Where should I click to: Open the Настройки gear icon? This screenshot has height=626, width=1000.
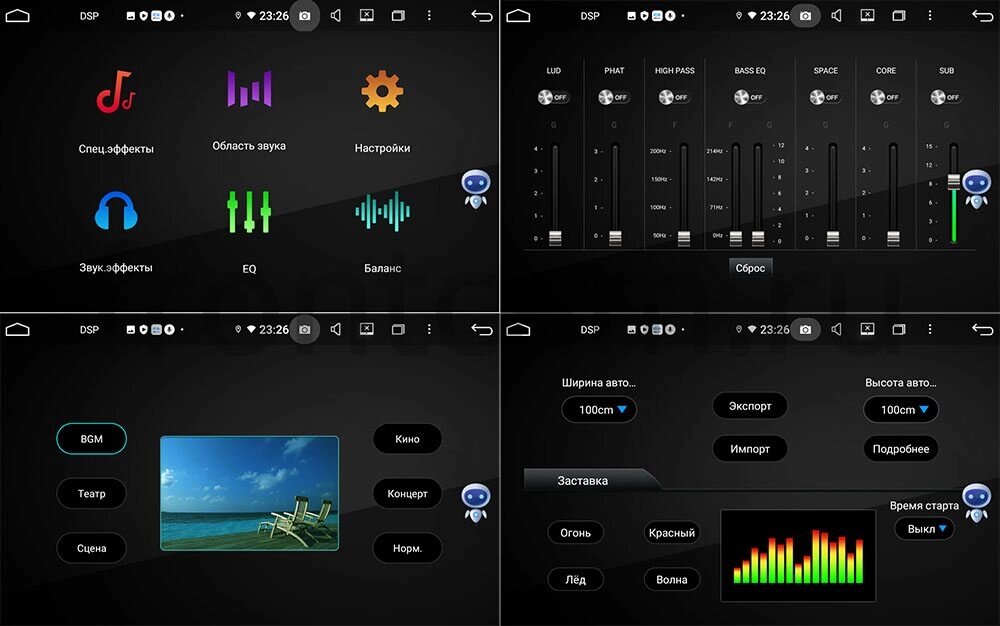pos(381,92)
